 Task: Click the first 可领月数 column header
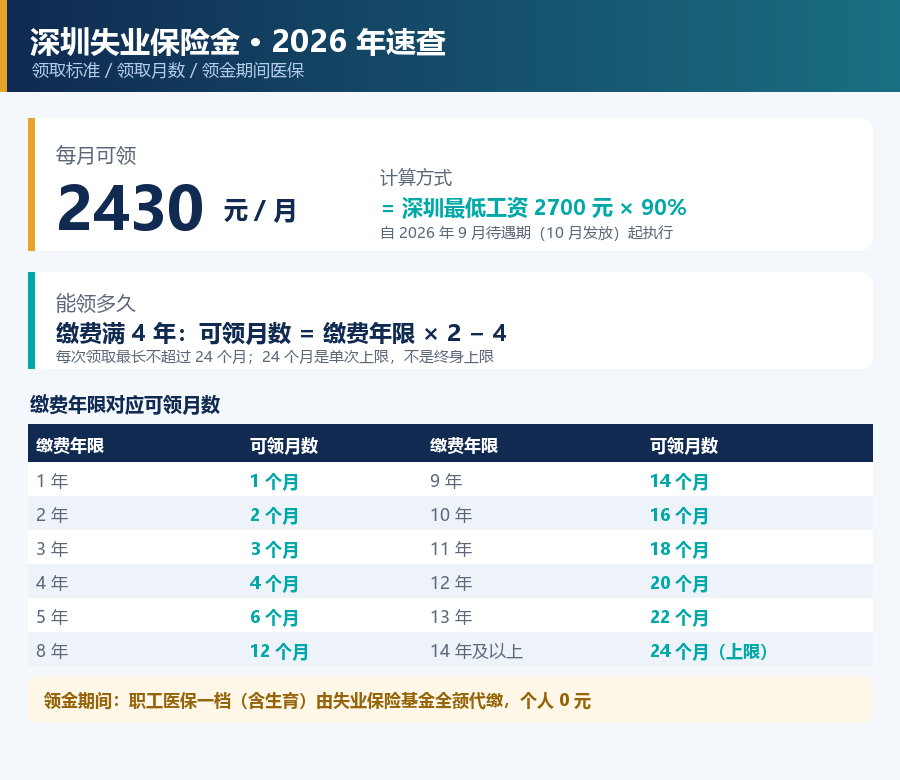point(284,445)
